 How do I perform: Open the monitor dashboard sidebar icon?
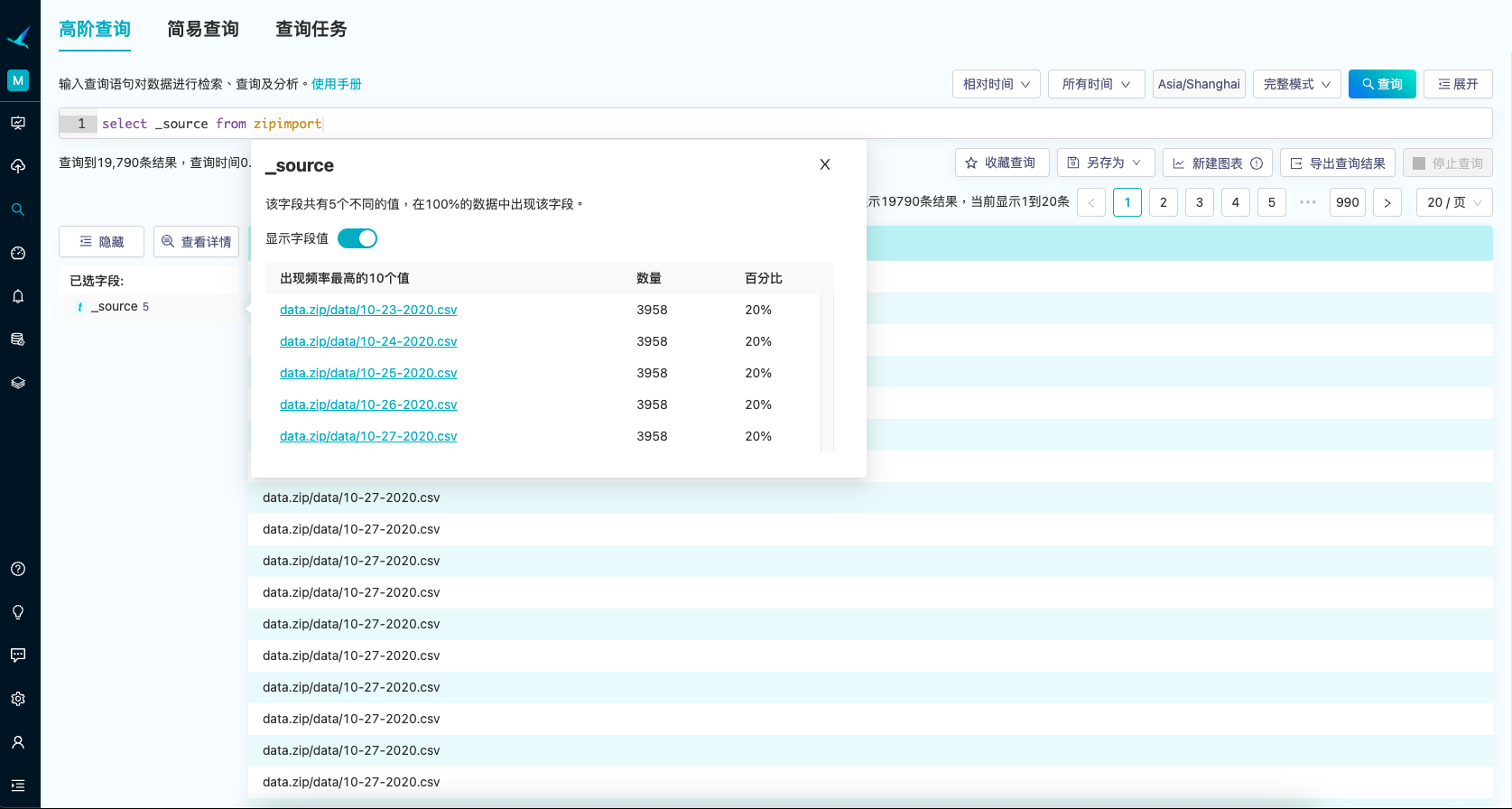(18, 123)
